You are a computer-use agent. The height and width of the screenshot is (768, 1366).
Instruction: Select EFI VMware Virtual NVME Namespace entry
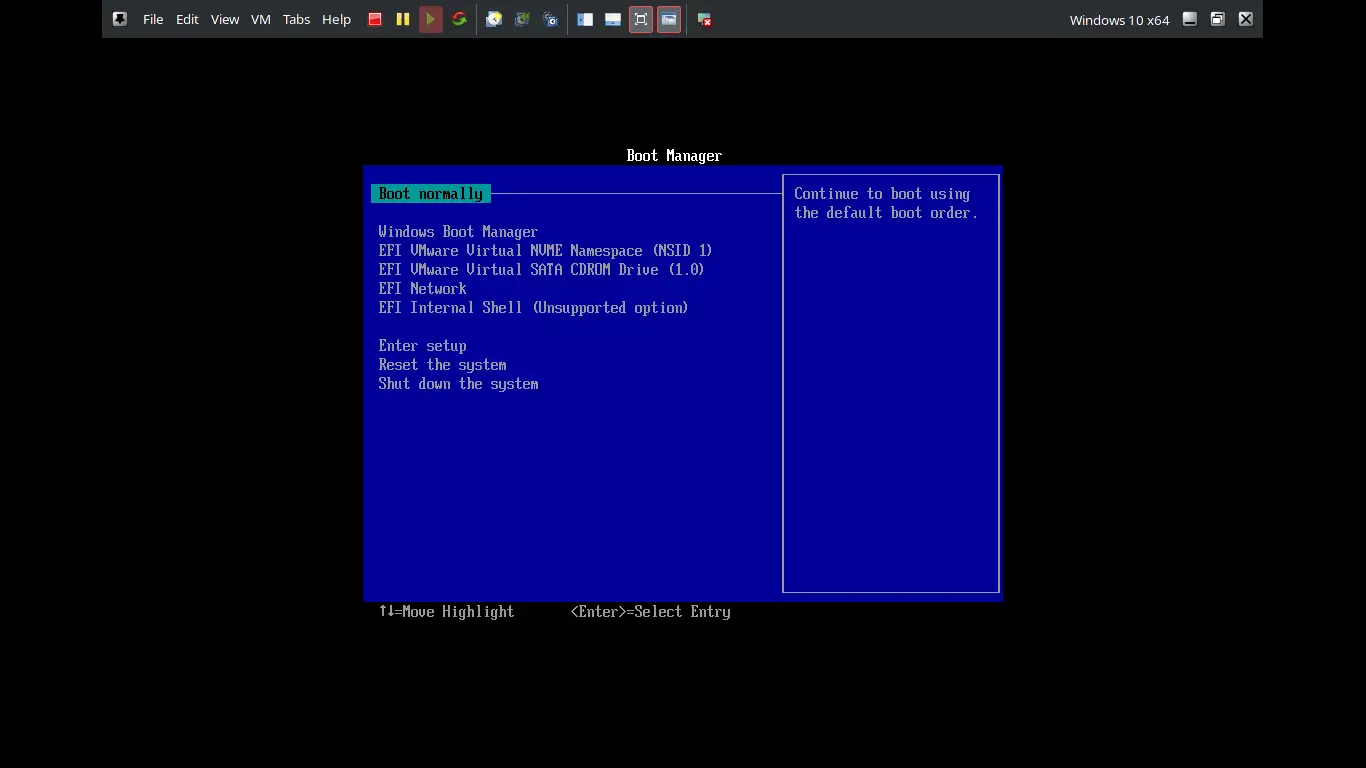[545, 251]
